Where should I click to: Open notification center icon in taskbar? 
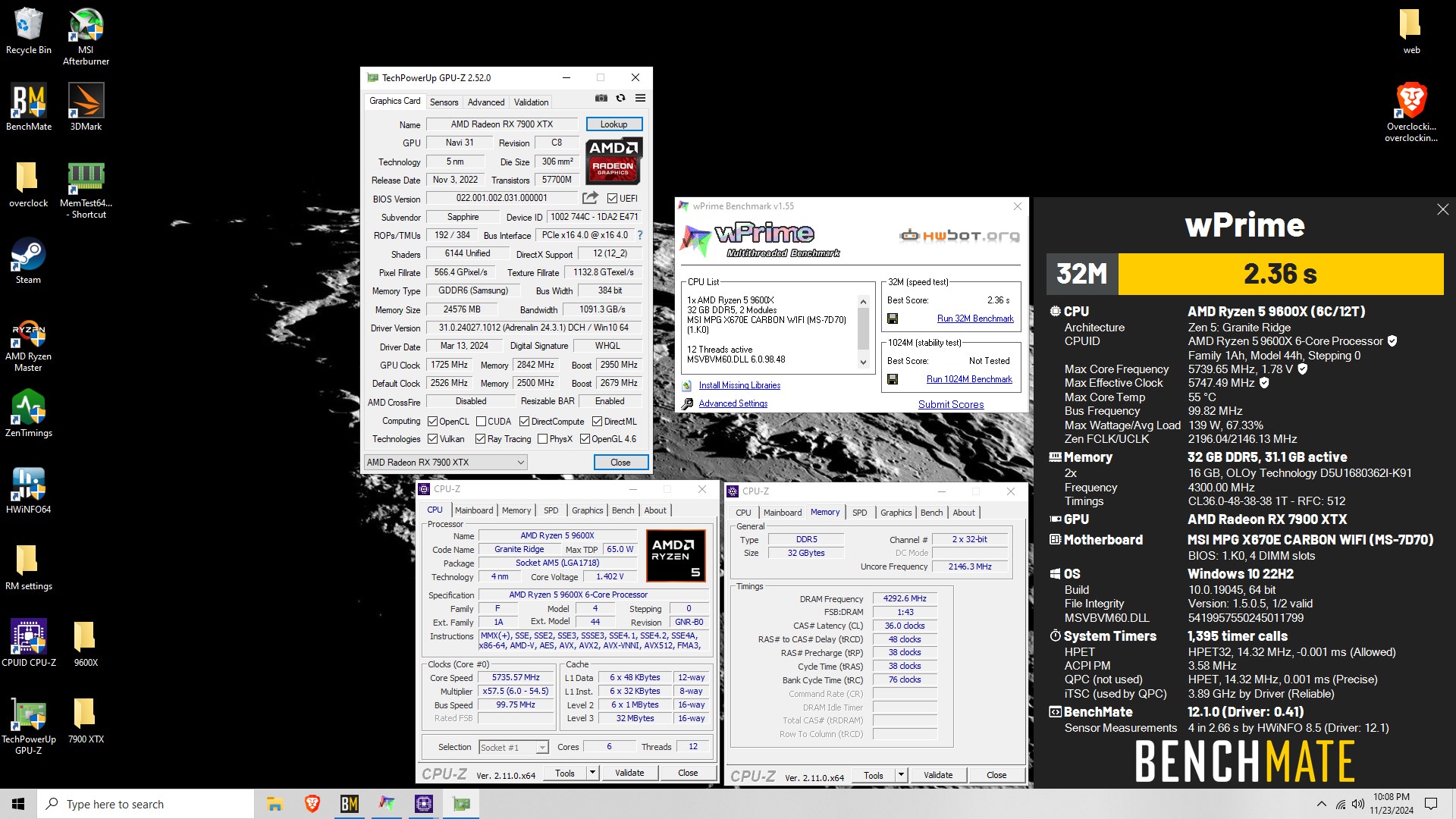(1431, 804)
